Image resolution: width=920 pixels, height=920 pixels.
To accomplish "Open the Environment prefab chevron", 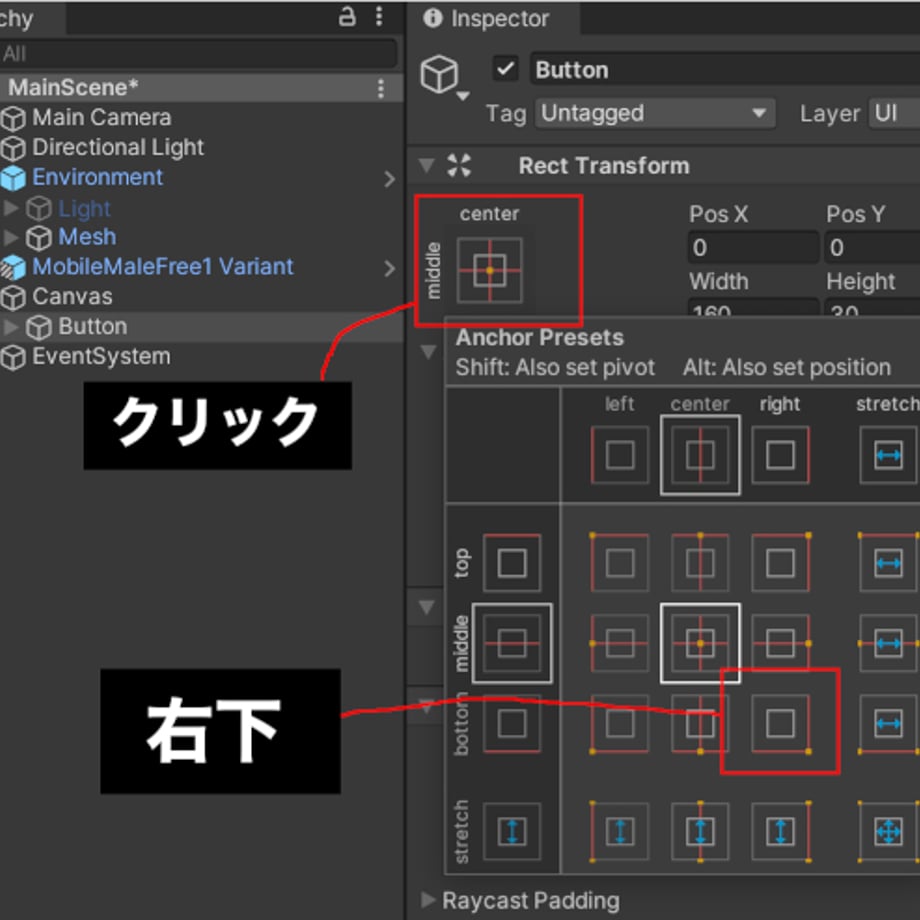I will tap(389, 178).
